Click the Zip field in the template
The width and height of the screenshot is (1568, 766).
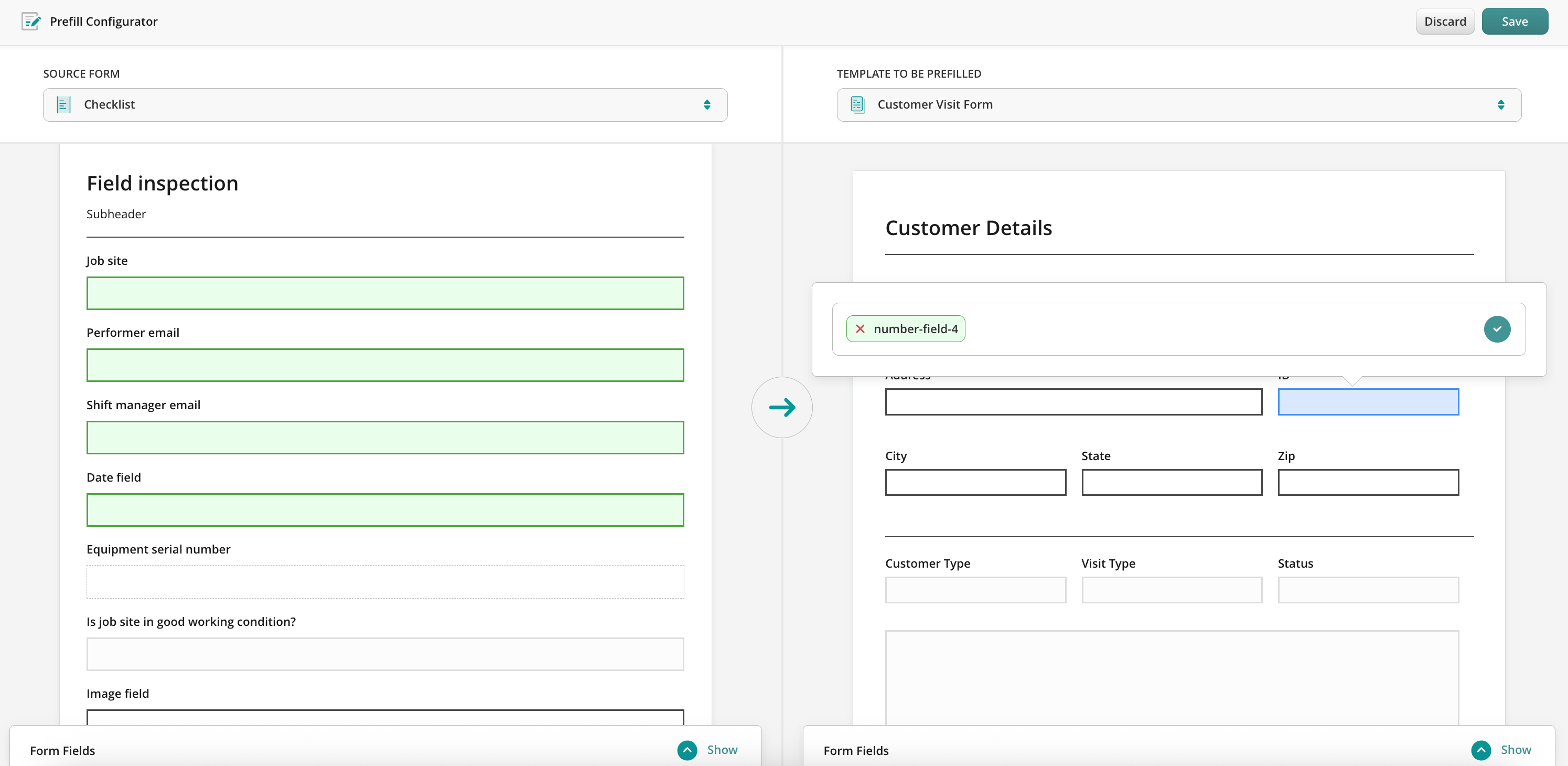pyautogui.click(x=1368, y=482)
